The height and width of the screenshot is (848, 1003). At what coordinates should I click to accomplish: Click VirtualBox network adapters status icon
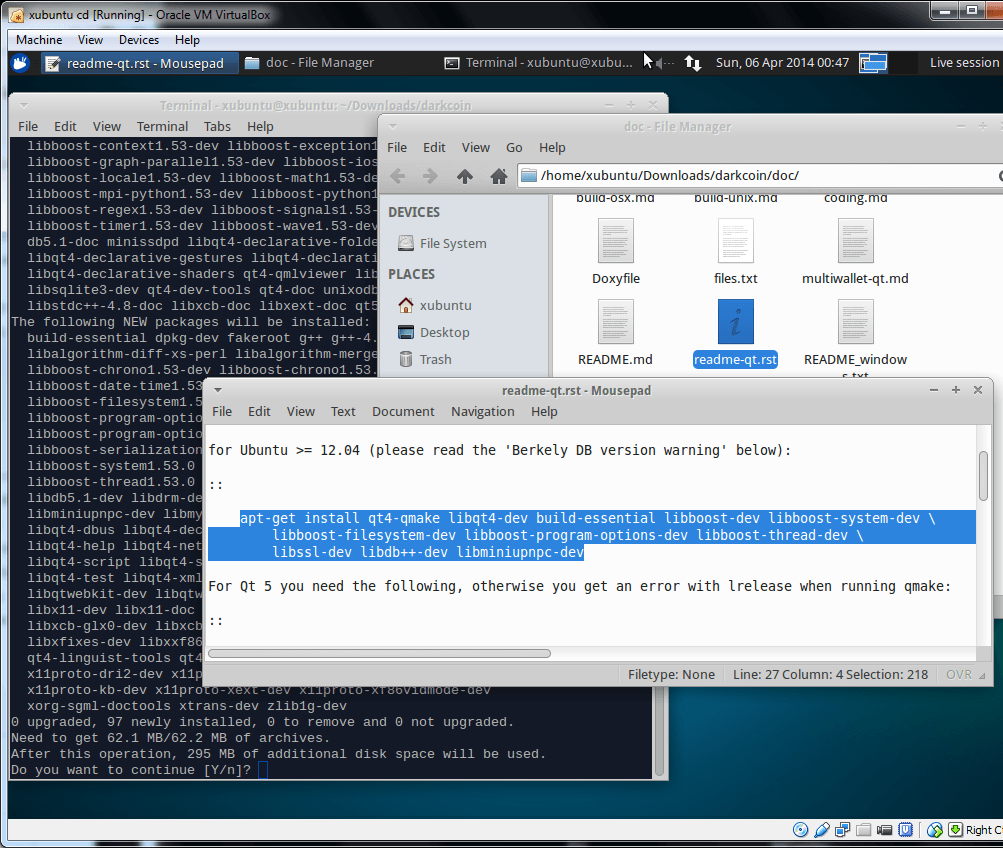842,829
